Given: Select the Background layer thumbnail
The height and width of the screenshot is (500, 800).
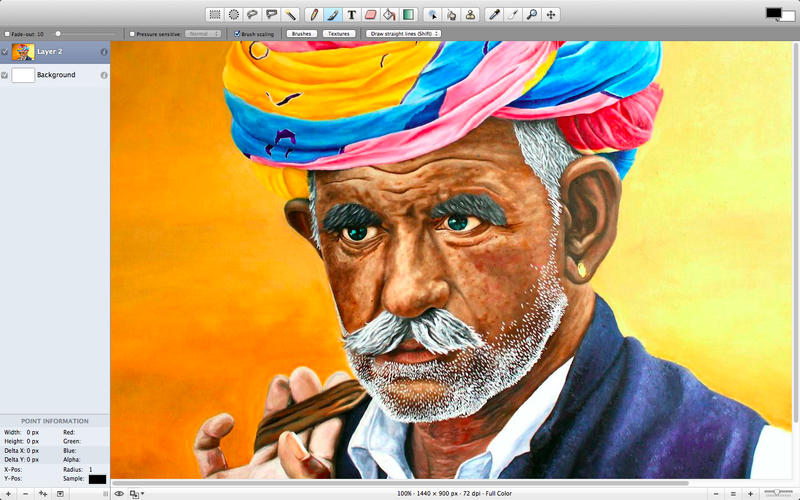Looking at the screenshot, I should 23,75.
